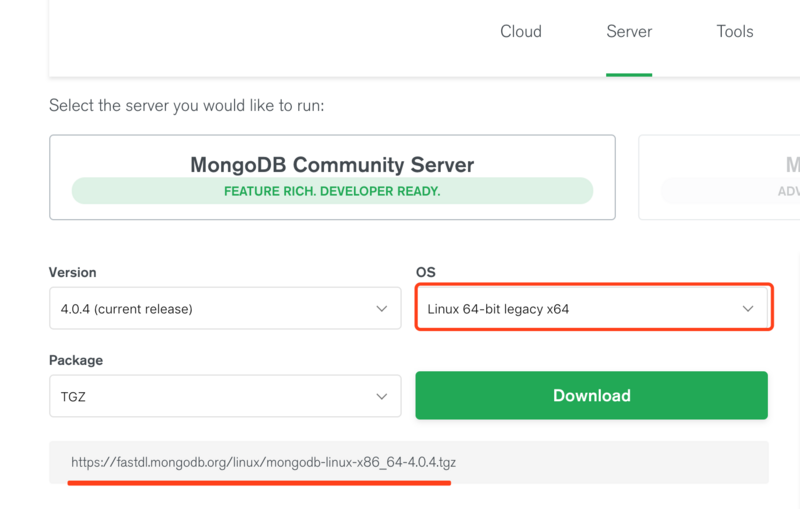The width and height of the screenshot is (800, 509).
Task: Click the OS label text
Action: 426,272
